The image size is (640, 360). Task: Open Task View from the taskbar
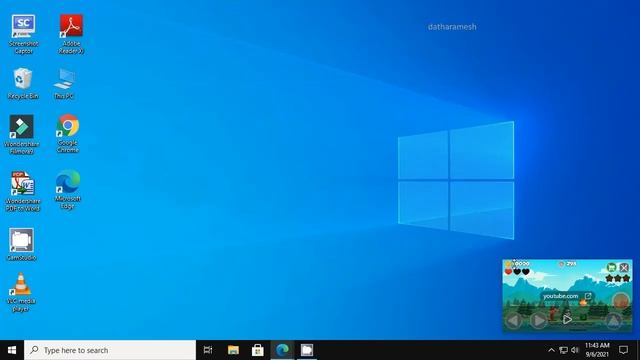(x=208, y=350)
